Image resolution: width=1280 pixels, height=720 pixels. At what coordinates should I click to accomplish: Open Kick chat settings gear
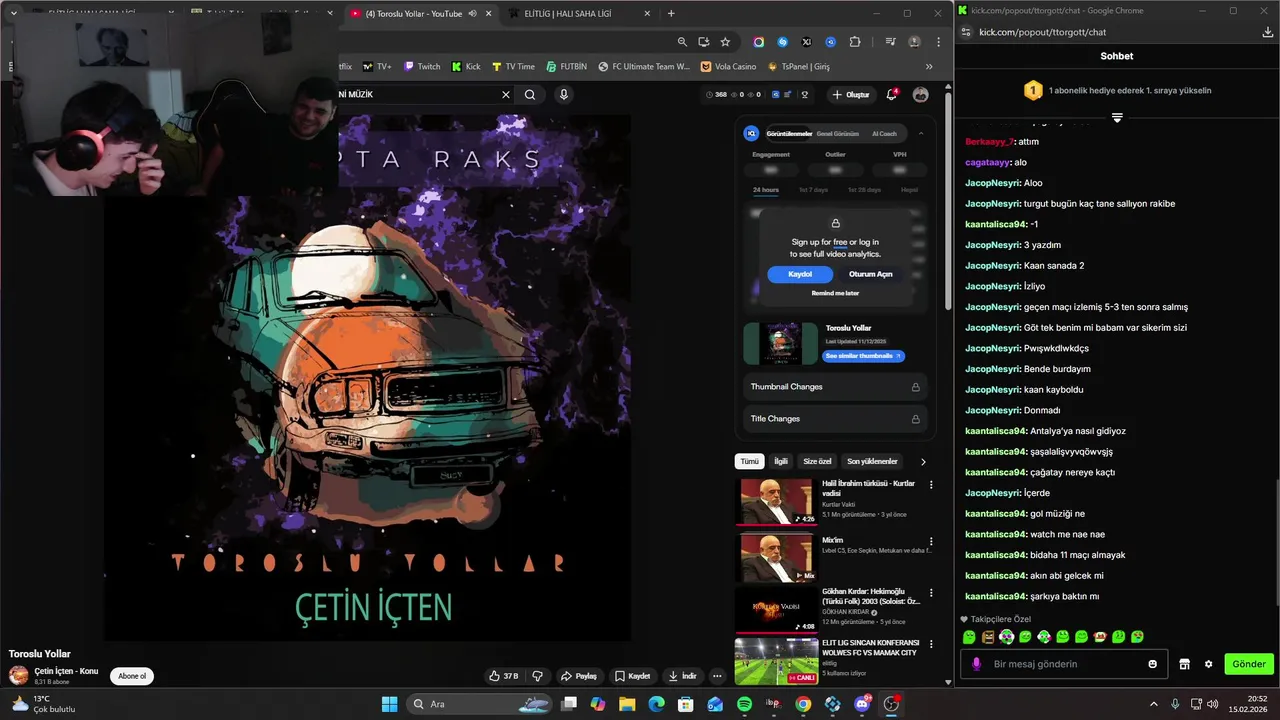(x=1208, y=664)
